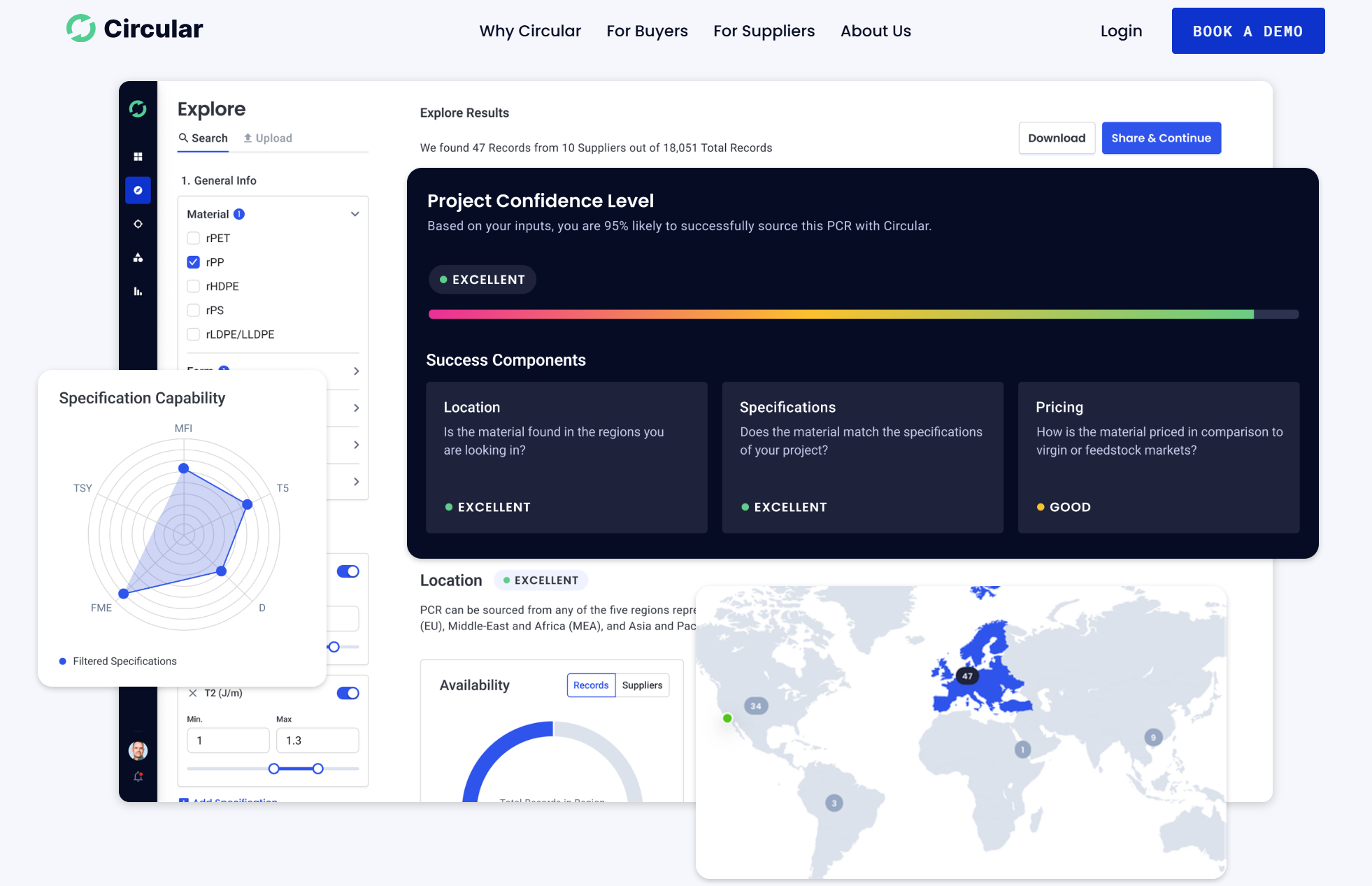This screenshot has width=1372, height=886.
Task: Open the crosshair target icon in the sidebar
Action: pyautogui.click(x=138, y=224)
